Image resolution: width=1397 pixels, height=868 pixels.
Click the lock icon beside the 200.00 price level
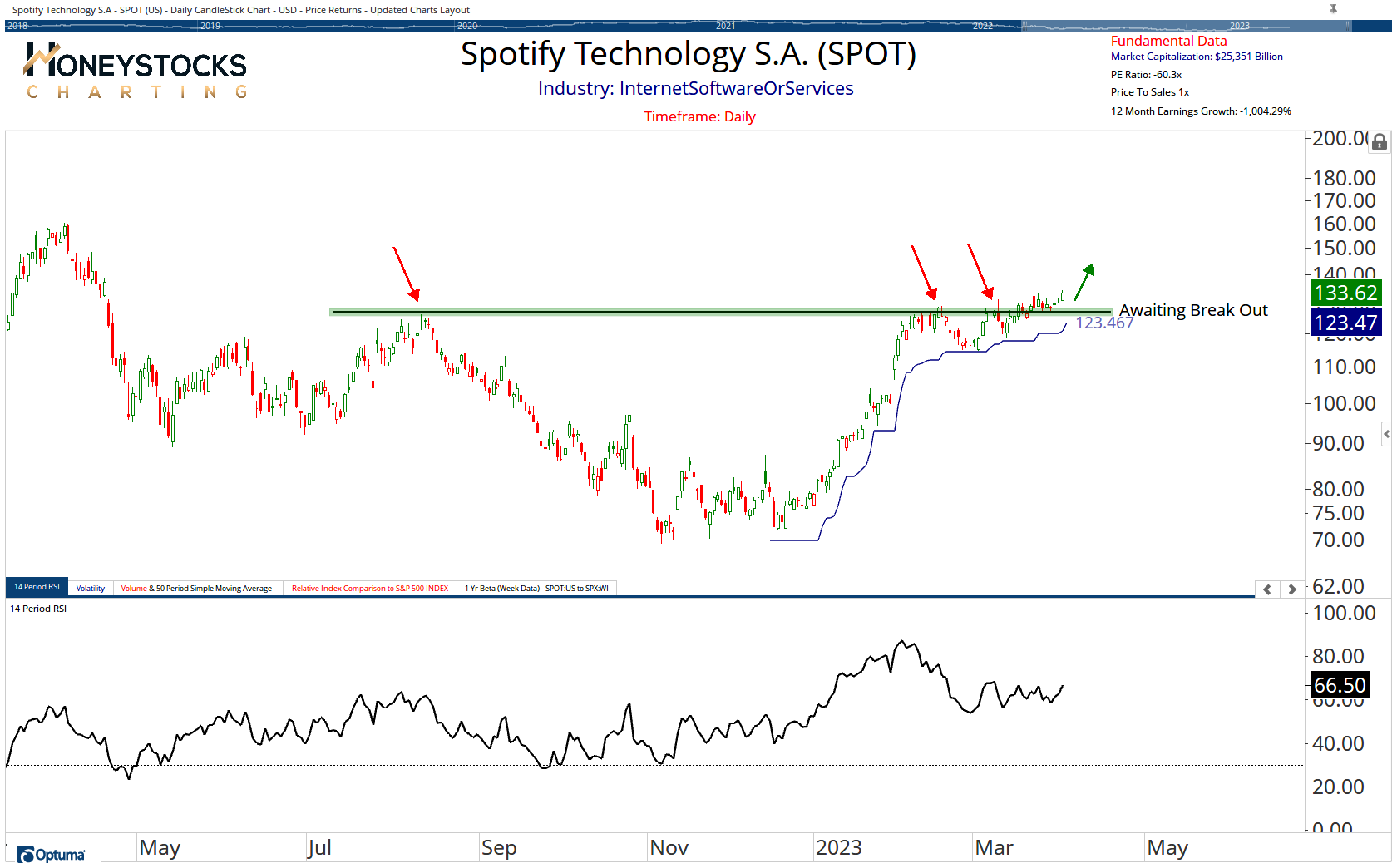click(x=1380, y=141)
